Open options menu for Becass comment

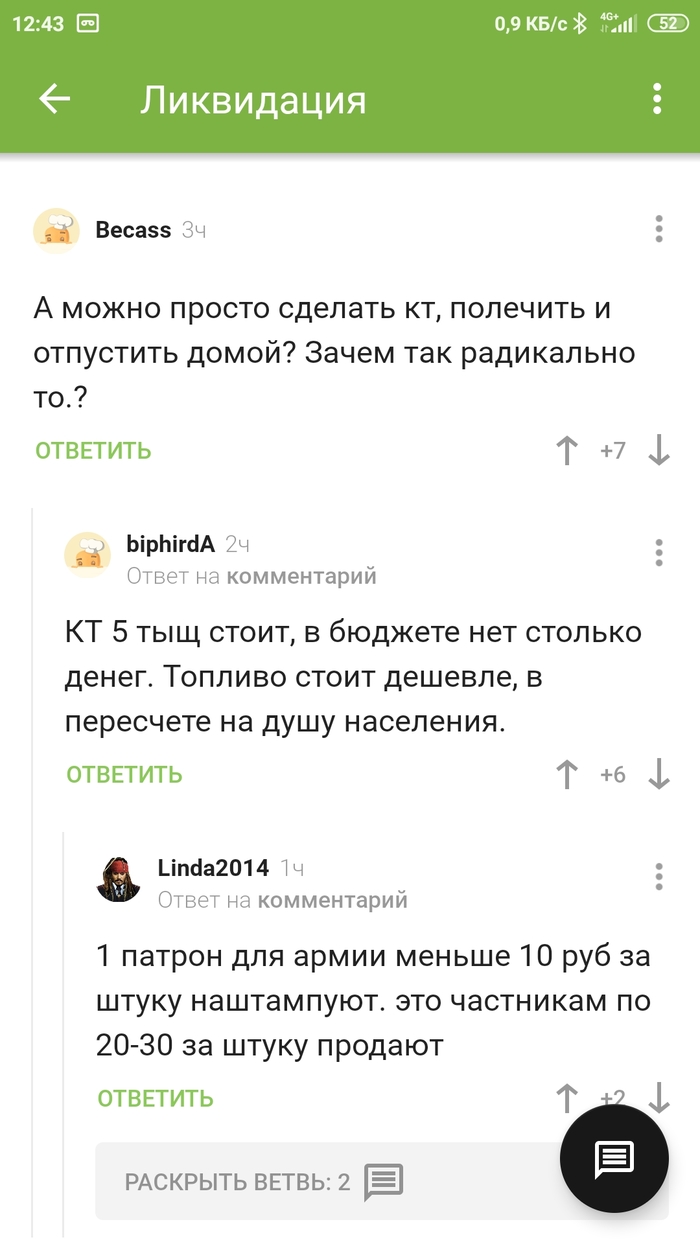pos(659,229)
